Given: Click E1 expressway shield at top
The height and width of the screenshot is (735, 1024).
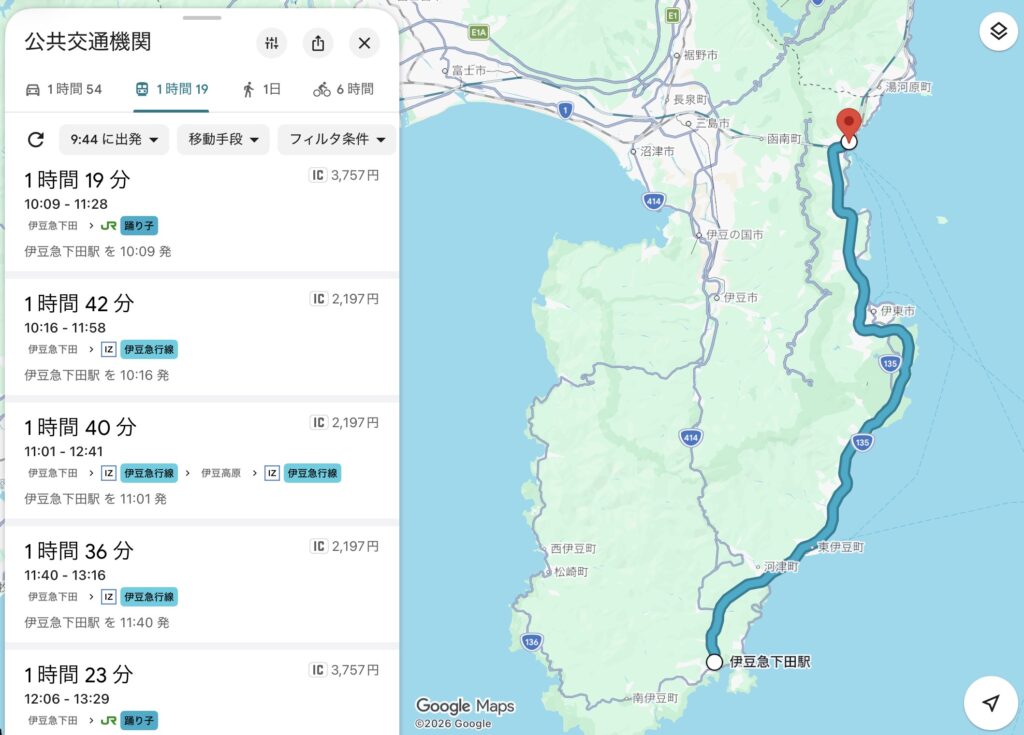Looking at the screenshot, I should pos(673,15).
